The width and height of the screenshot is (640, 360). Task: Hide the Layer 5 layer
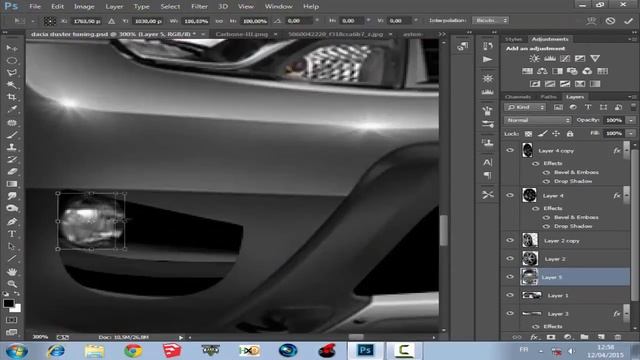click(x=510, y=277)
